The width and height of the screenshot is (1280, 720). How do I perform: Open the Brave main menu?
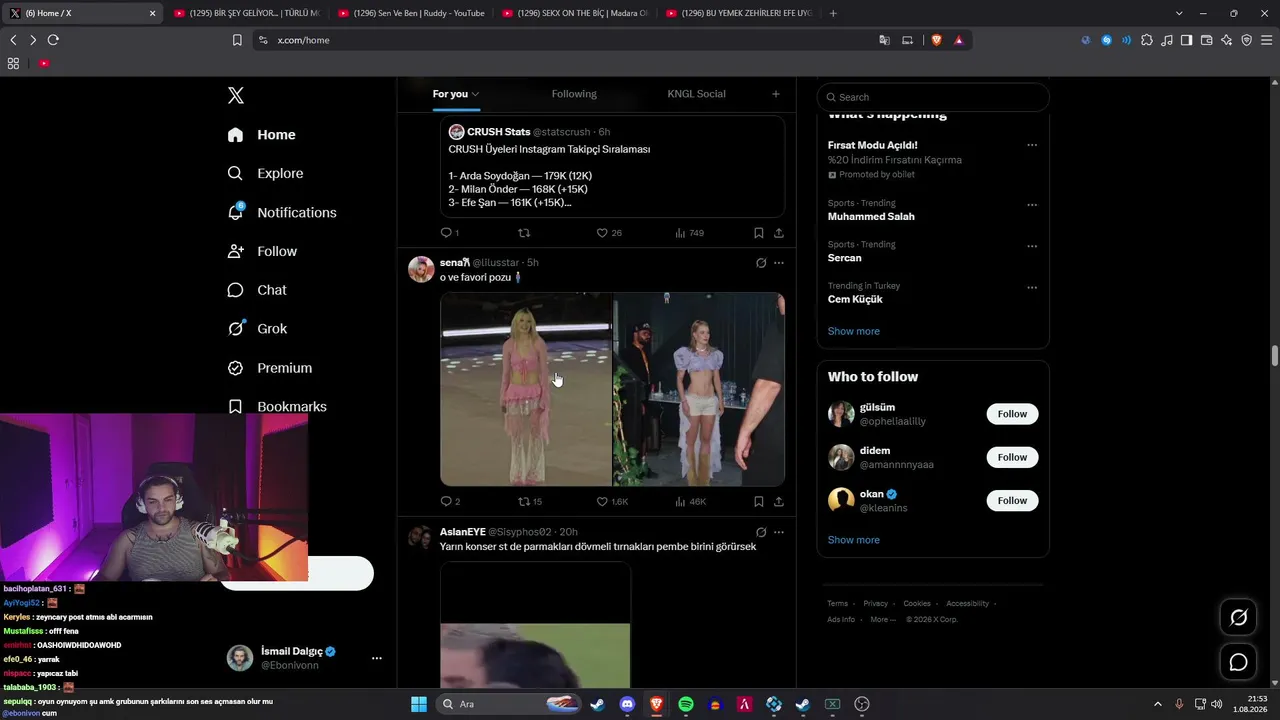[1266, 40]
